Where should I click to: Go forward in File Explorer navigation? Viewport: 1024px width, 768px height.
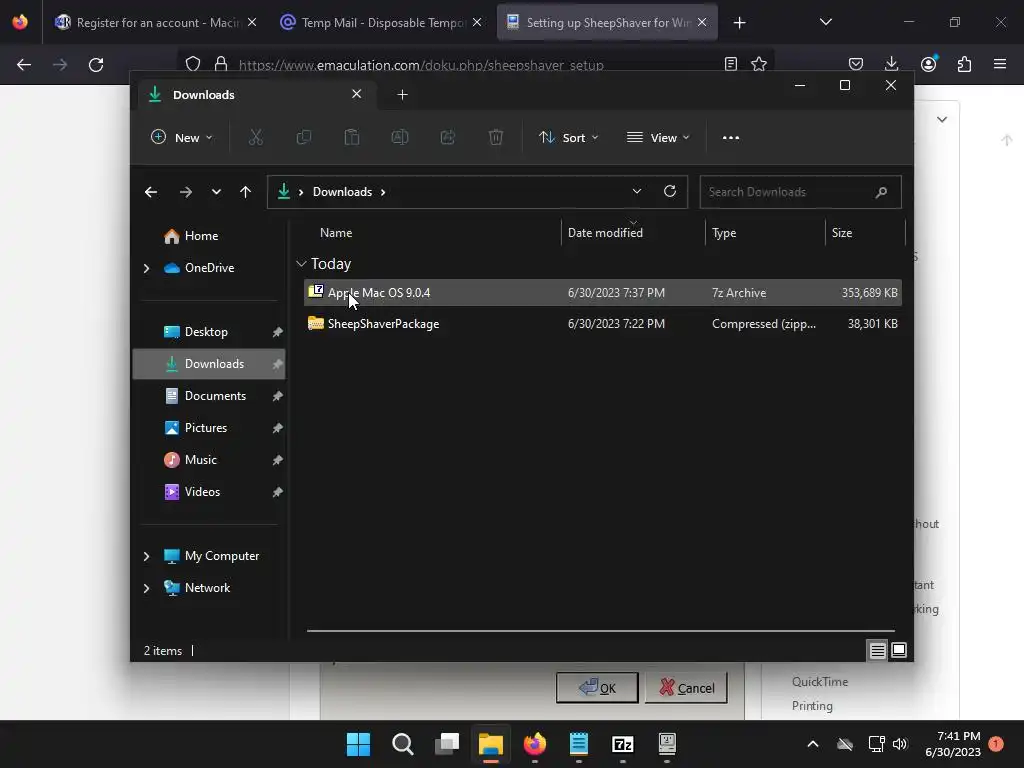tap(185, 192)
